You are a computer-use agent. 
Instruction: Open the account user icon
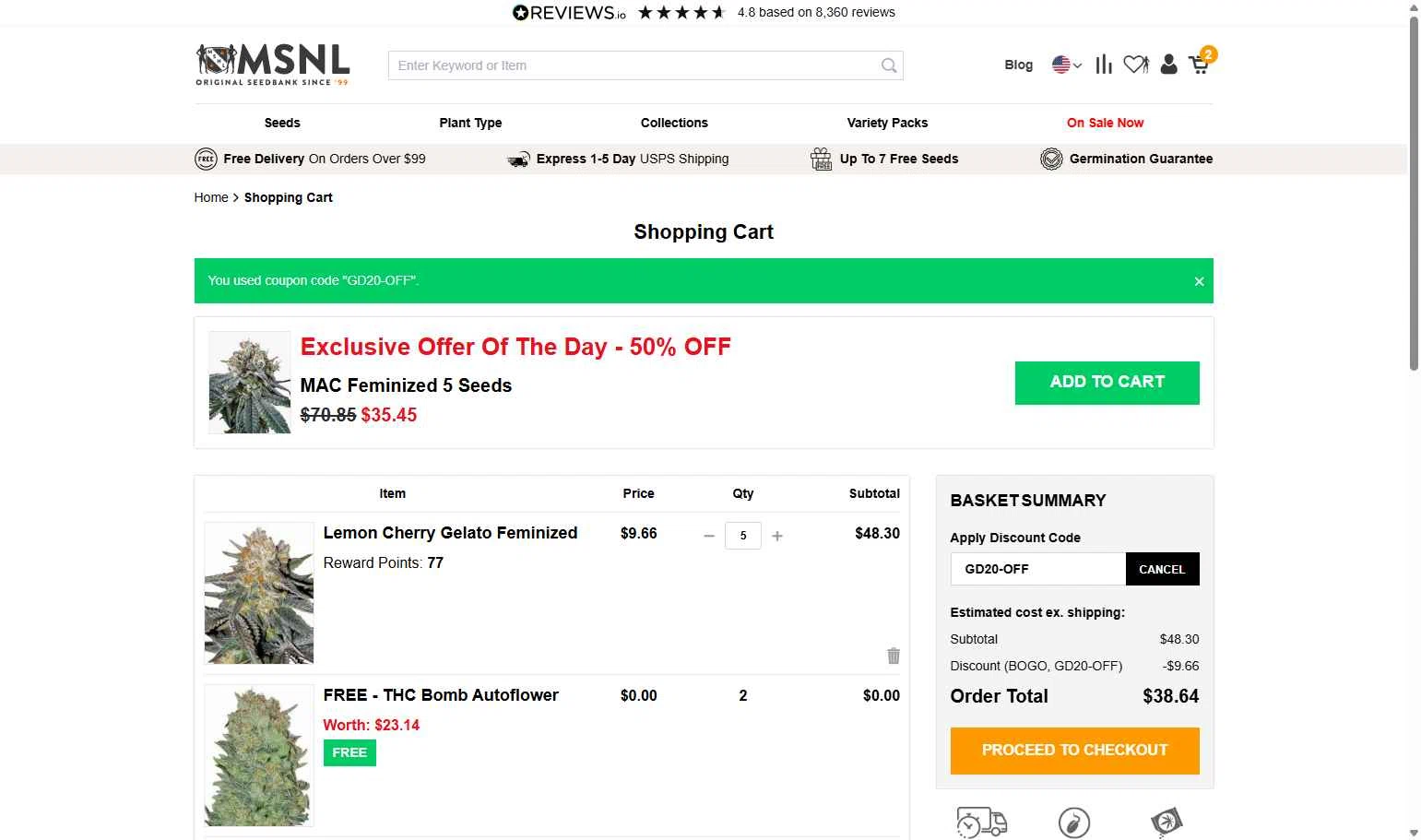[1168, 65]
